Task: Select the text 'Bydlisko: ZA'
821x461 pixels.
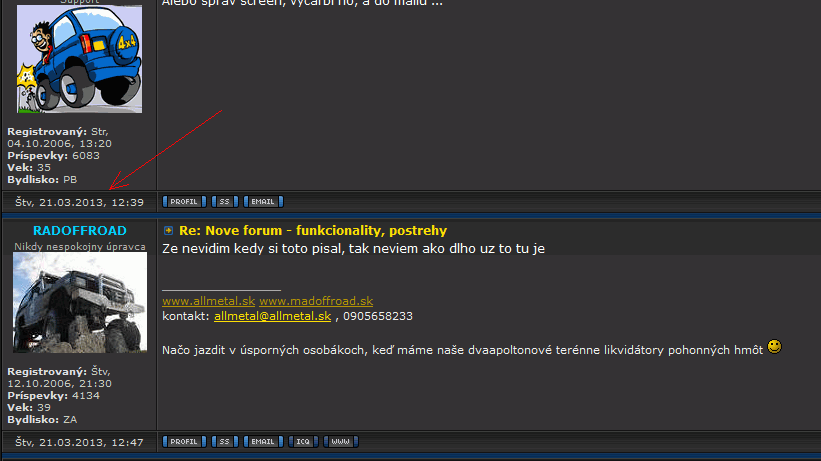Action: pyautogui.click(x=42, y=420)
